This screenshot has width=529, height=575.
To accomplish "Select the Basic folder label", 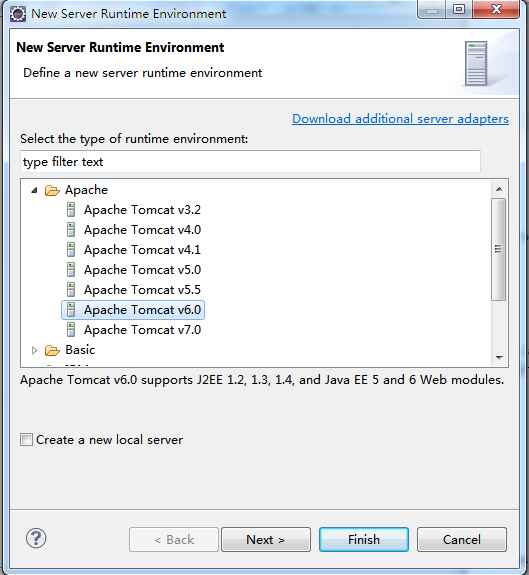I will [x=80, y=350].
